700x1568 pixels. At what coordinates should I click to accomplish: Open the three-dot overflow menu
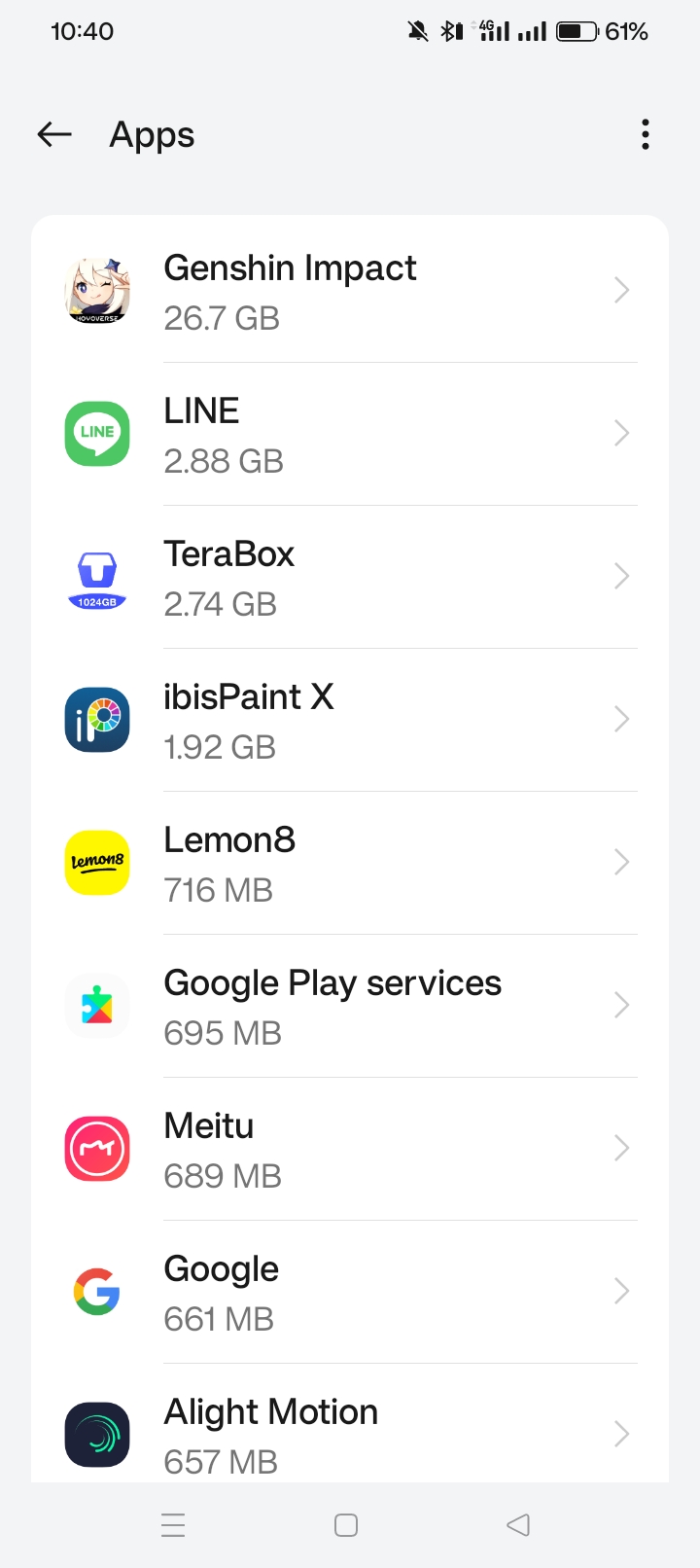(x=645, y=134)
